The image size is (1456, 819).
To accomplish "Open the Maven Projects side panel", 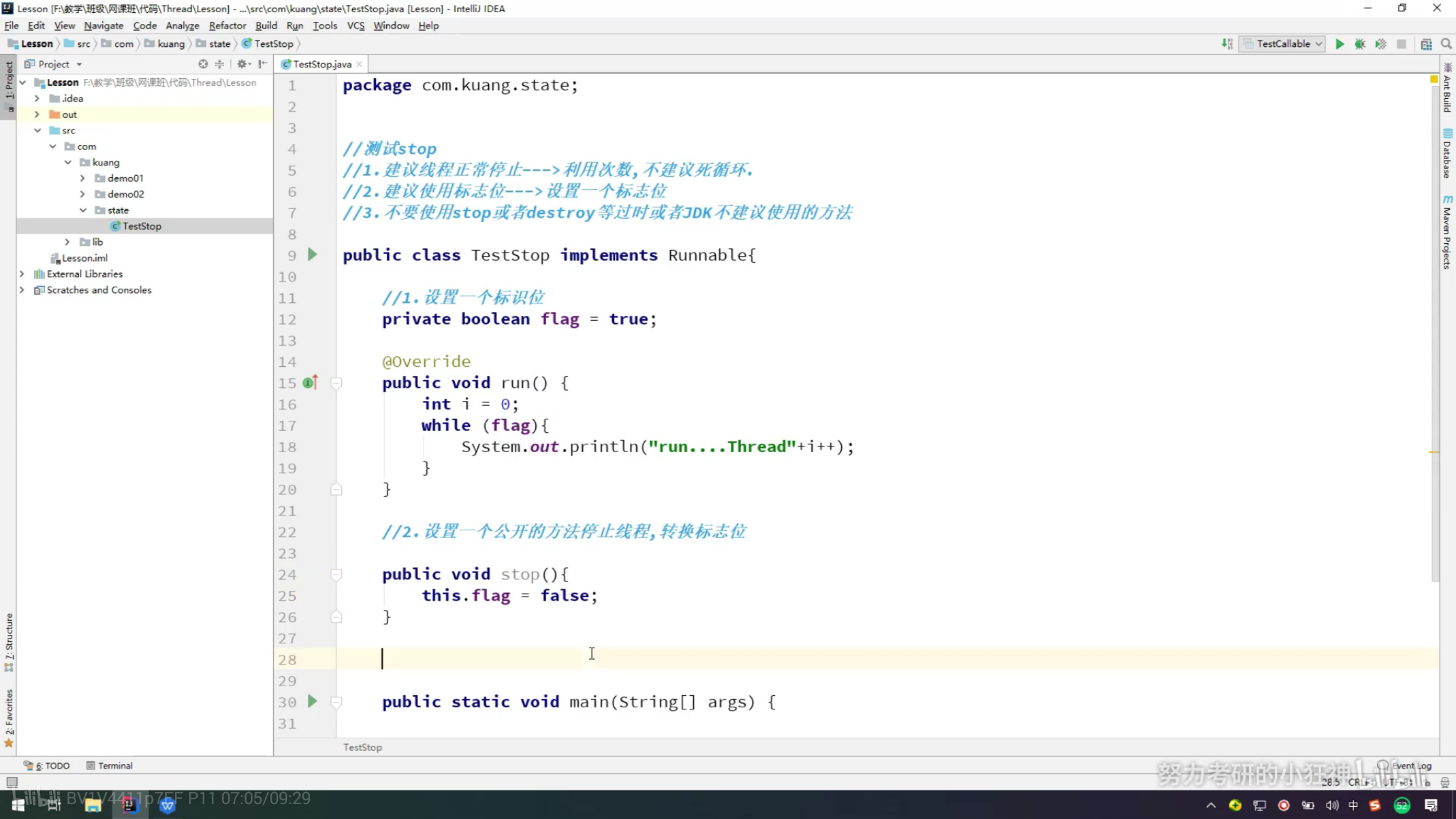I will [x=1447, y=232].
